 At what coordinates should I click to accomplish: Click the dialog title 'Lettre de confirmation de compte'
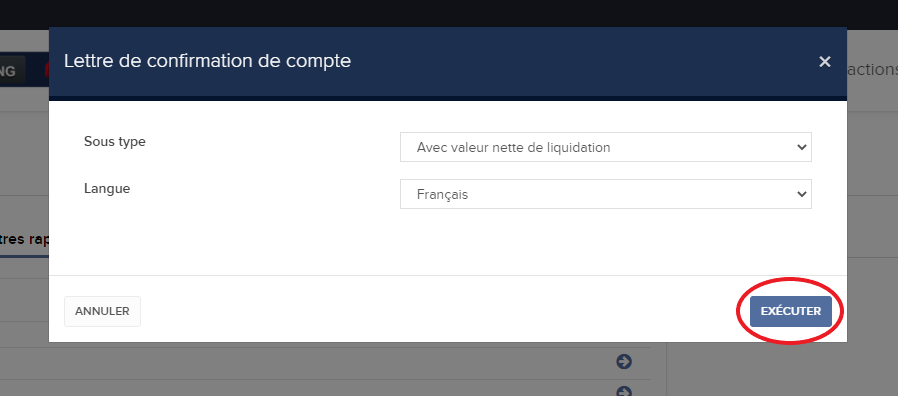tap(207, 61)
